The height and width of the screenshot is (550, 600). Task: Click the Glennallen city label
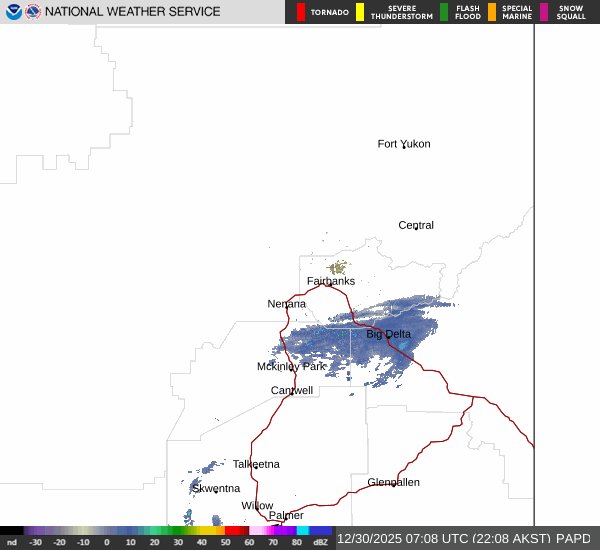pos(393,482)
